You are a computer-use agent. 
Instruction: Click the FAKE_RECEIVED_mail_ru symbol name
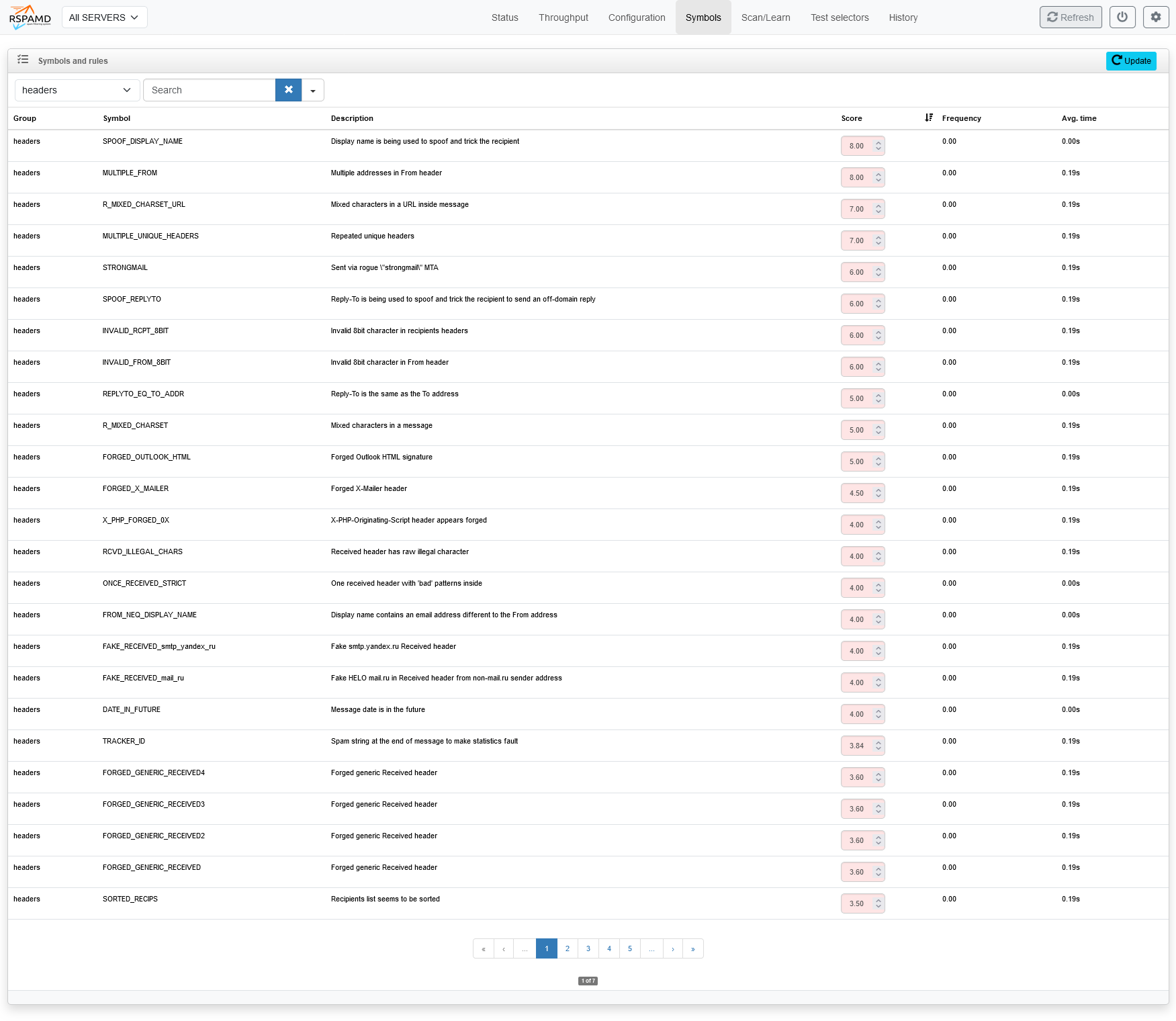tap(143, 678)
